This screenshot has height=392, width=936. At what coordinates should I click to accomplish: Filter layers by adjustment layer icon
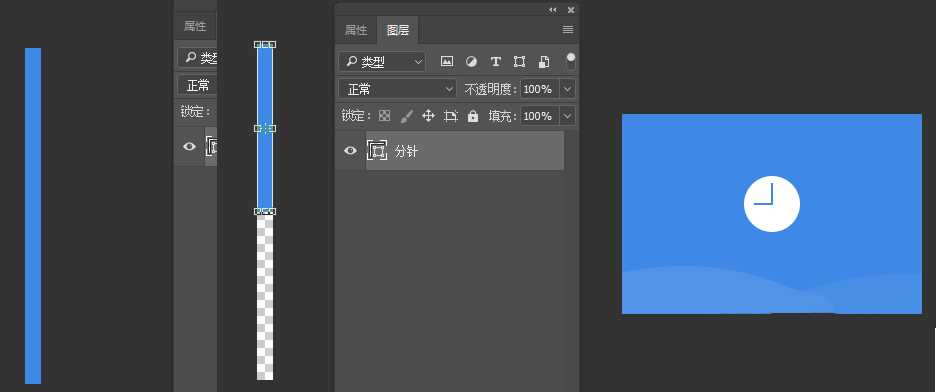tap(471, 61)
